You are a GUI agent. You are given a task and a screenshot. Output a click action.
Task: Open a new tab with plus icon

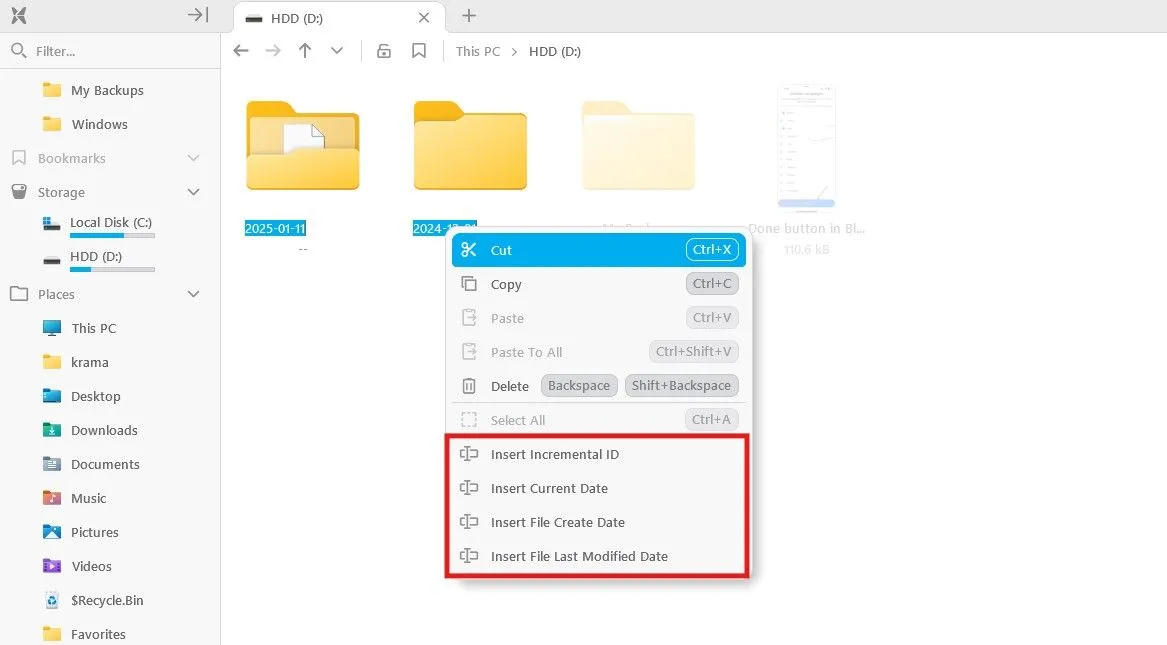click(469, 16)
